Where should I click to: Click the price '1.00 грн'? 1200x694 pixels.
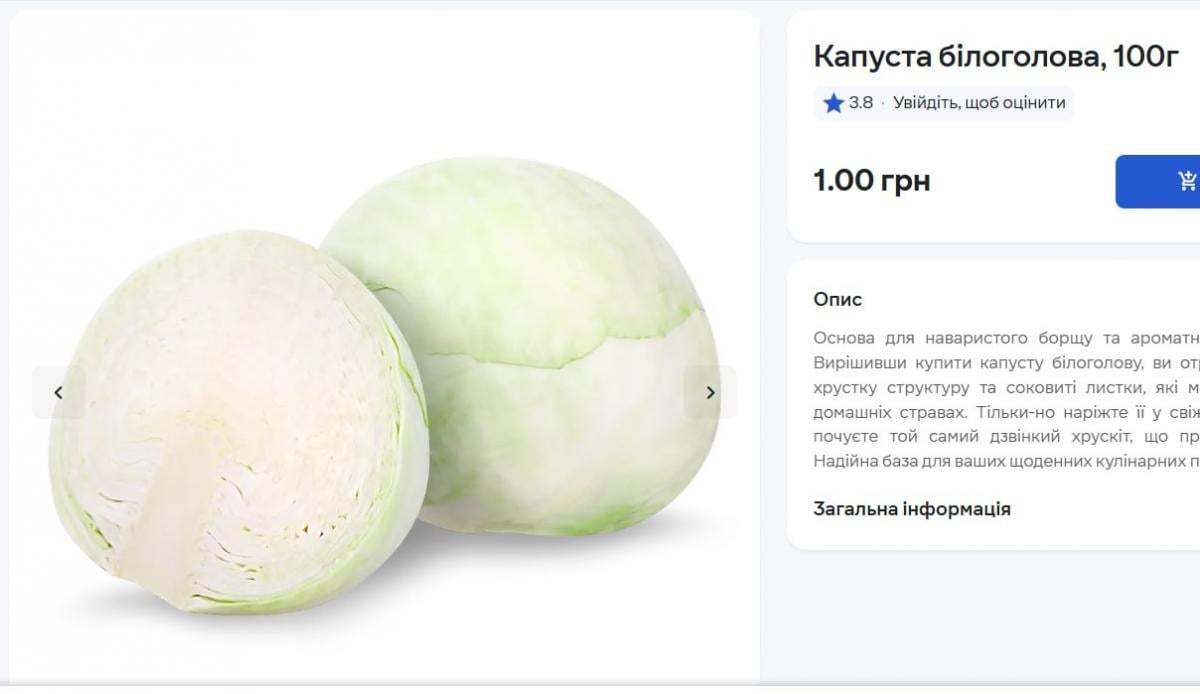coord(872,181)
